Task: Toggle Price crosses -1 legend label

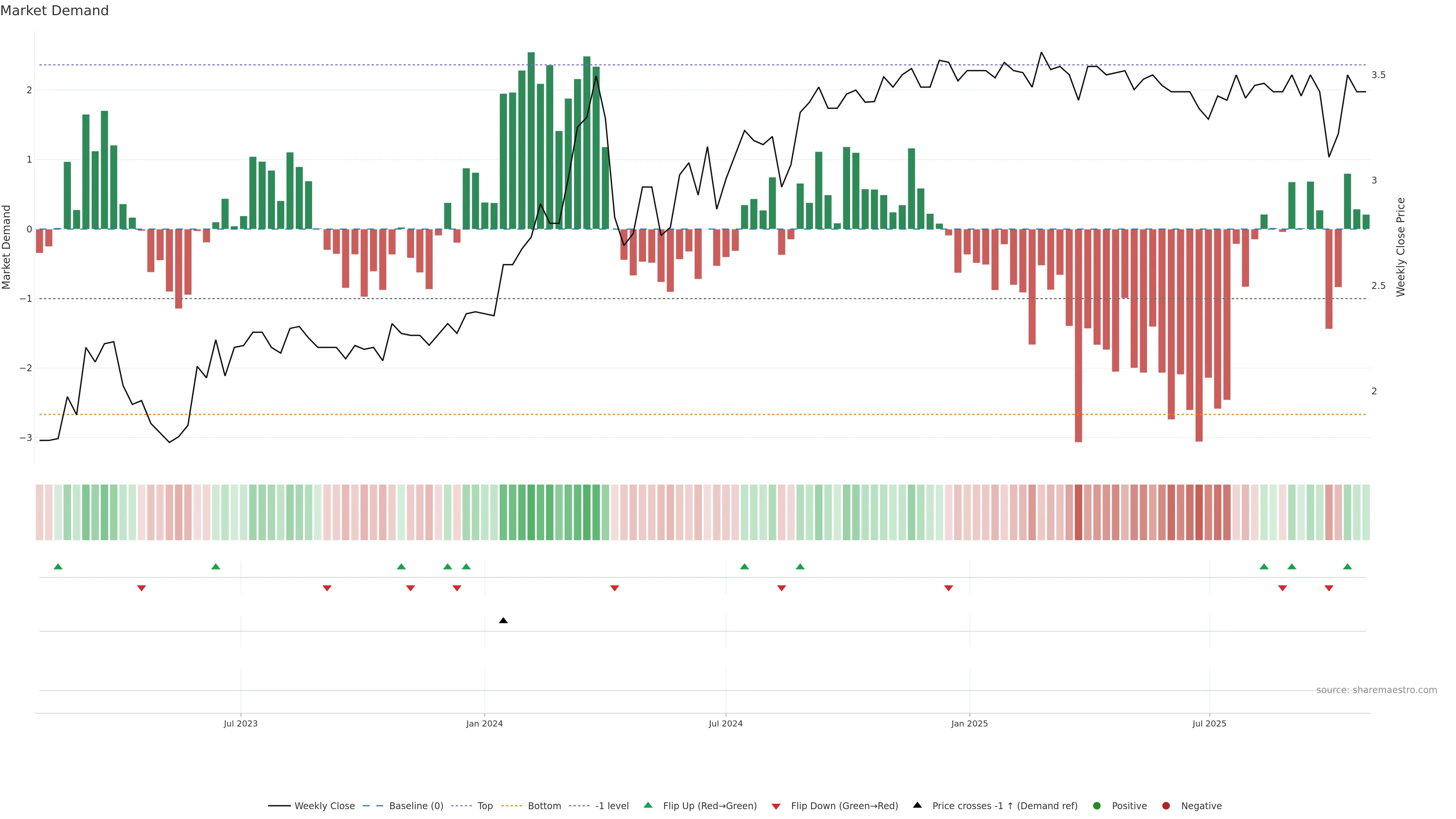Action: pyautogui.click(x=1004, y=806)
